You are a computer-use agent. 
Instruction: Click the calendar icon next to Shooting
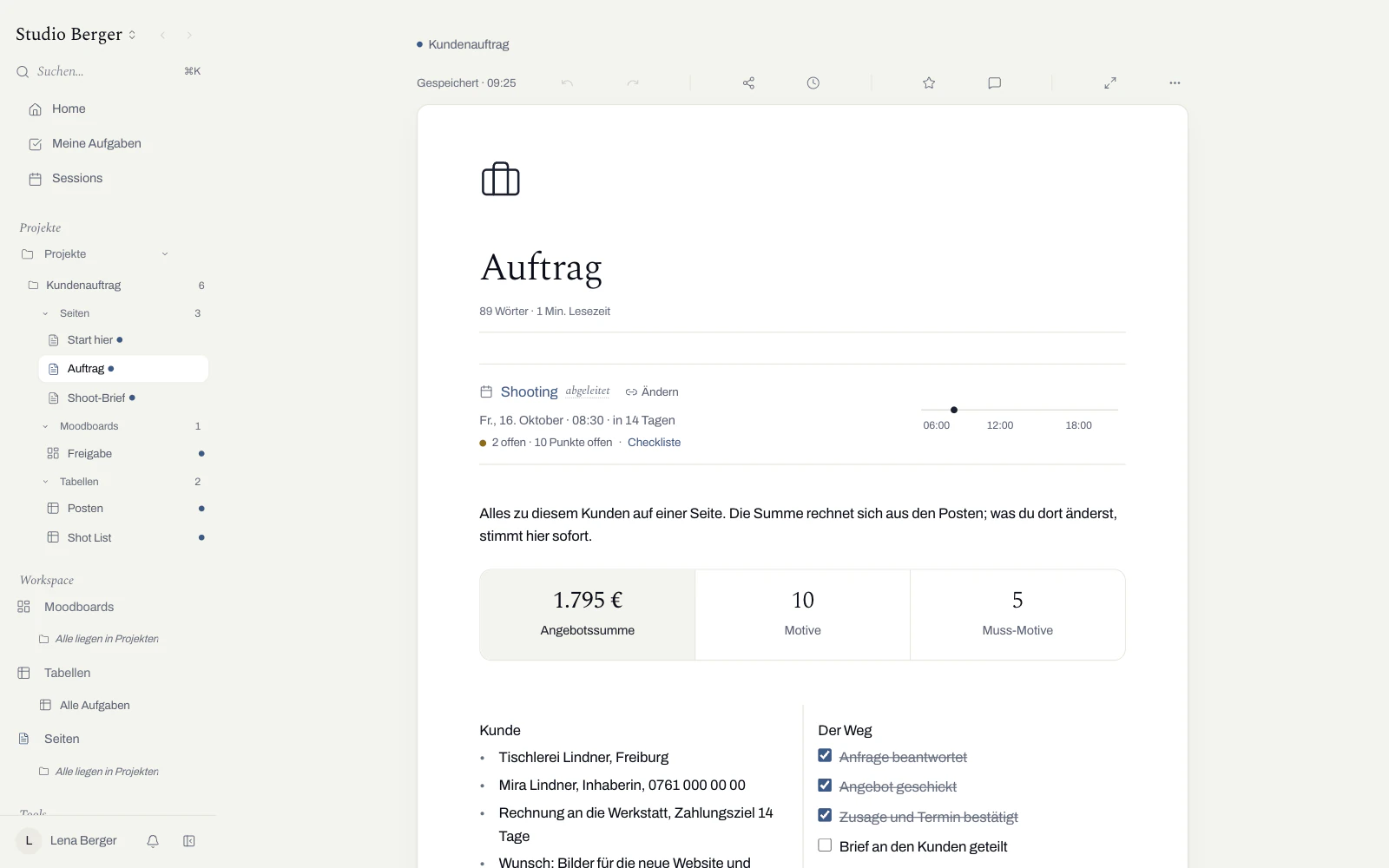click(486, 392)
